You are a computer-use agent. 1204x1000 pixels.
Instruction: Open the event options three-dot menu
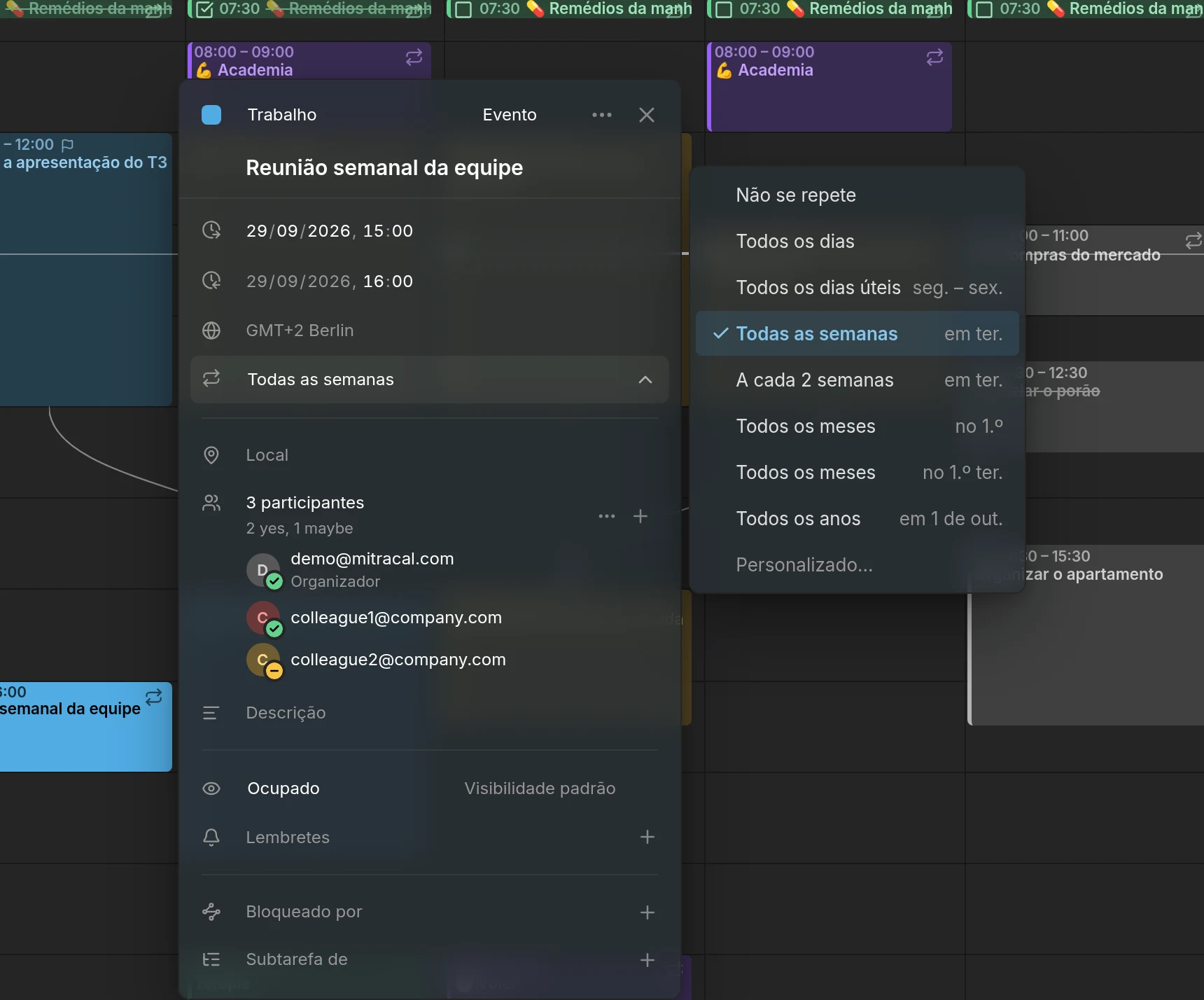coord(601,115)
